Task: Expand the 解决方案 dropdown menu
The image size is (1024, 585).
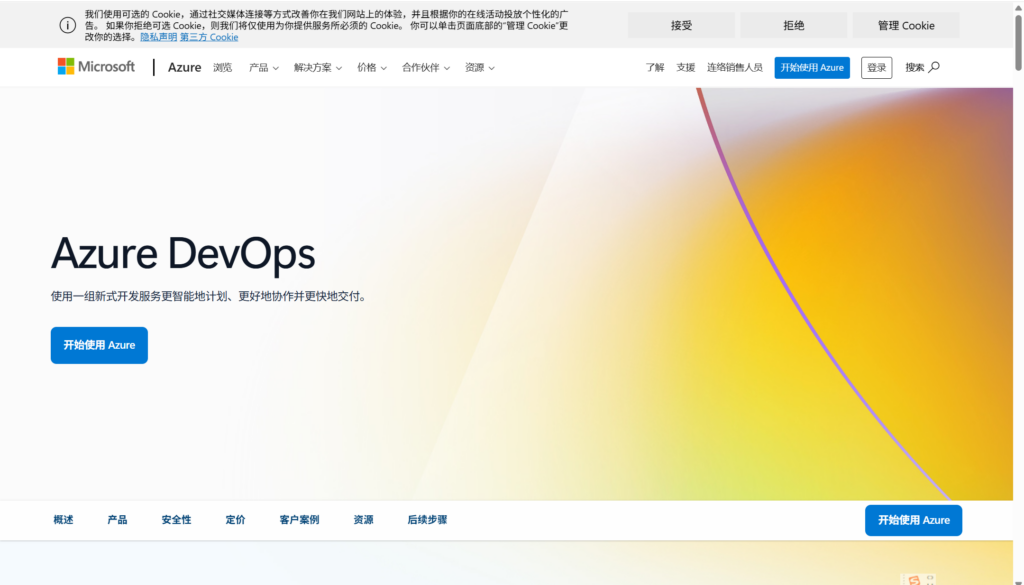Action: pos(318,67)
